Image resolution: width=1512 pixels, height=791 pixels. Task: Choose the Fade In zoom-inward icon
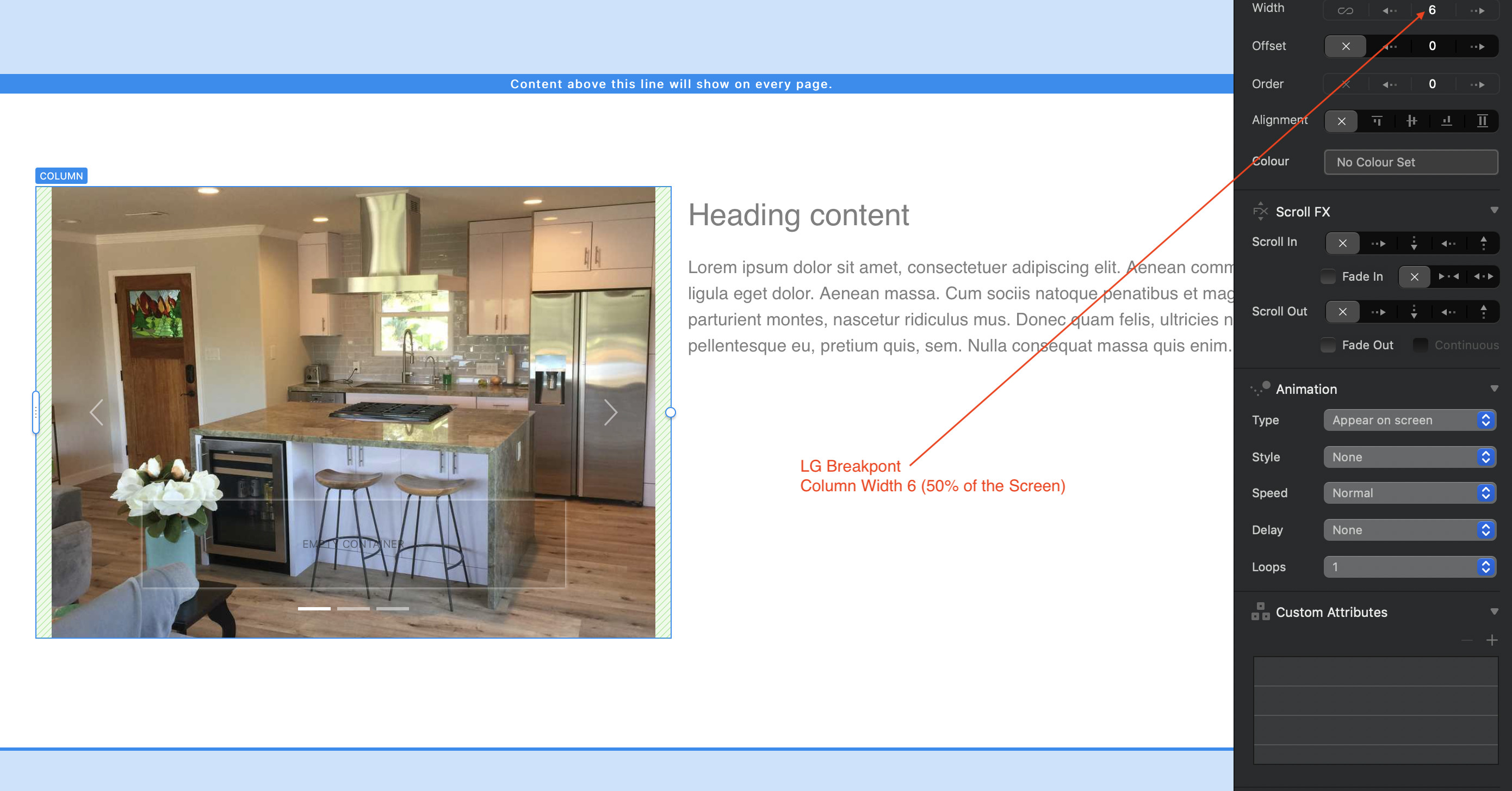coord(1448,276)
